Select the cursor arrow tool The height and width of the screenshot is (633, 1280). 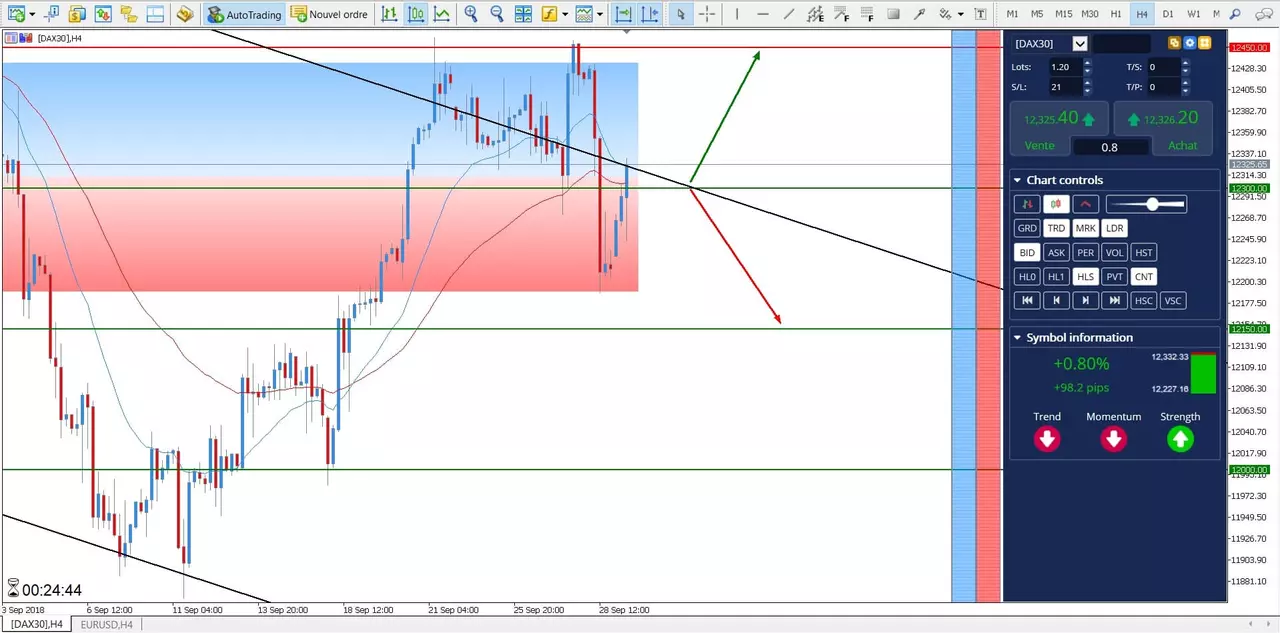click(680, 14)
